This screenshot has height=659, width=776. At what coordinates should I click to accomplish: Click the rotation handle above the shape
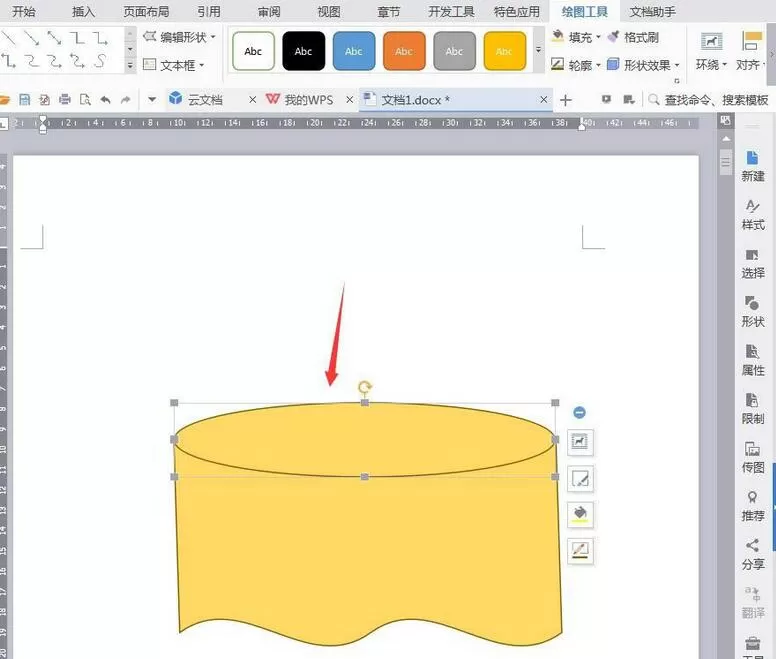(365, 387)
